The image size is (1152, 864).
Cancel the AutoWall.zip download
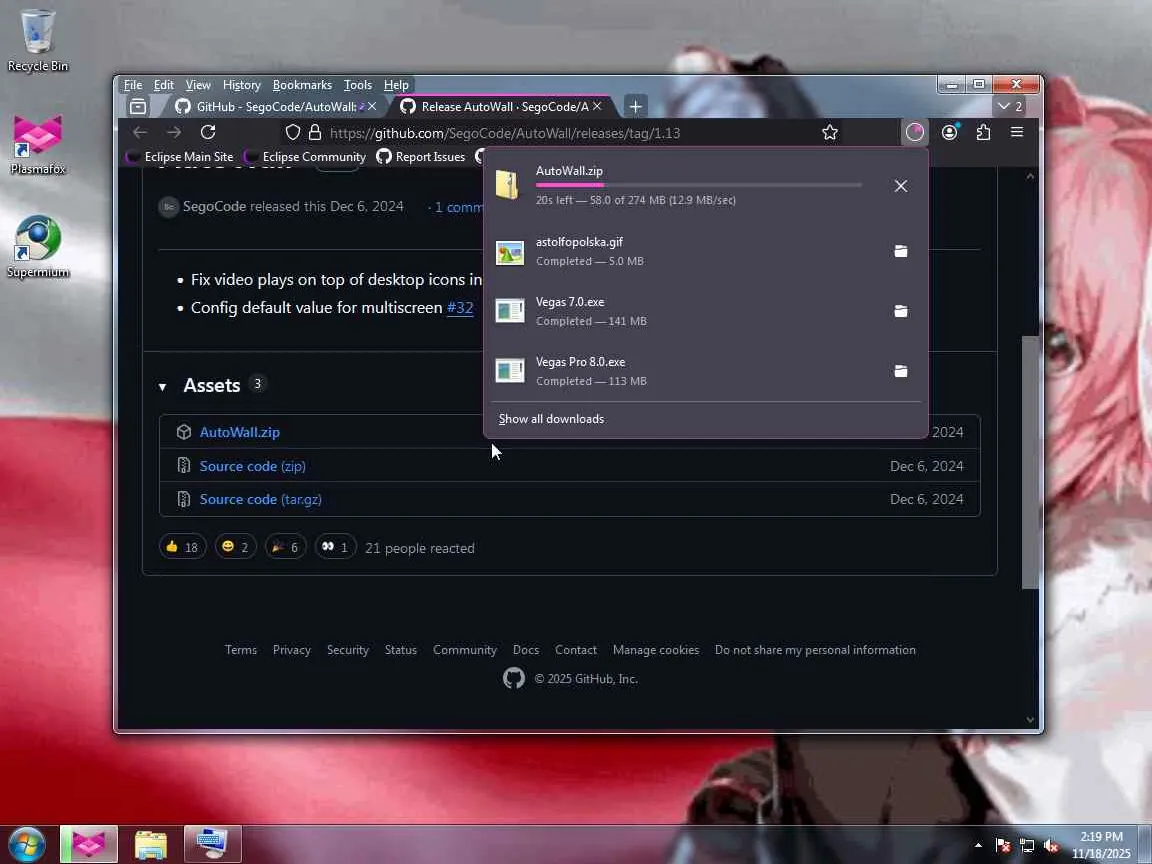pyautogui.click(x=901, y=186)
